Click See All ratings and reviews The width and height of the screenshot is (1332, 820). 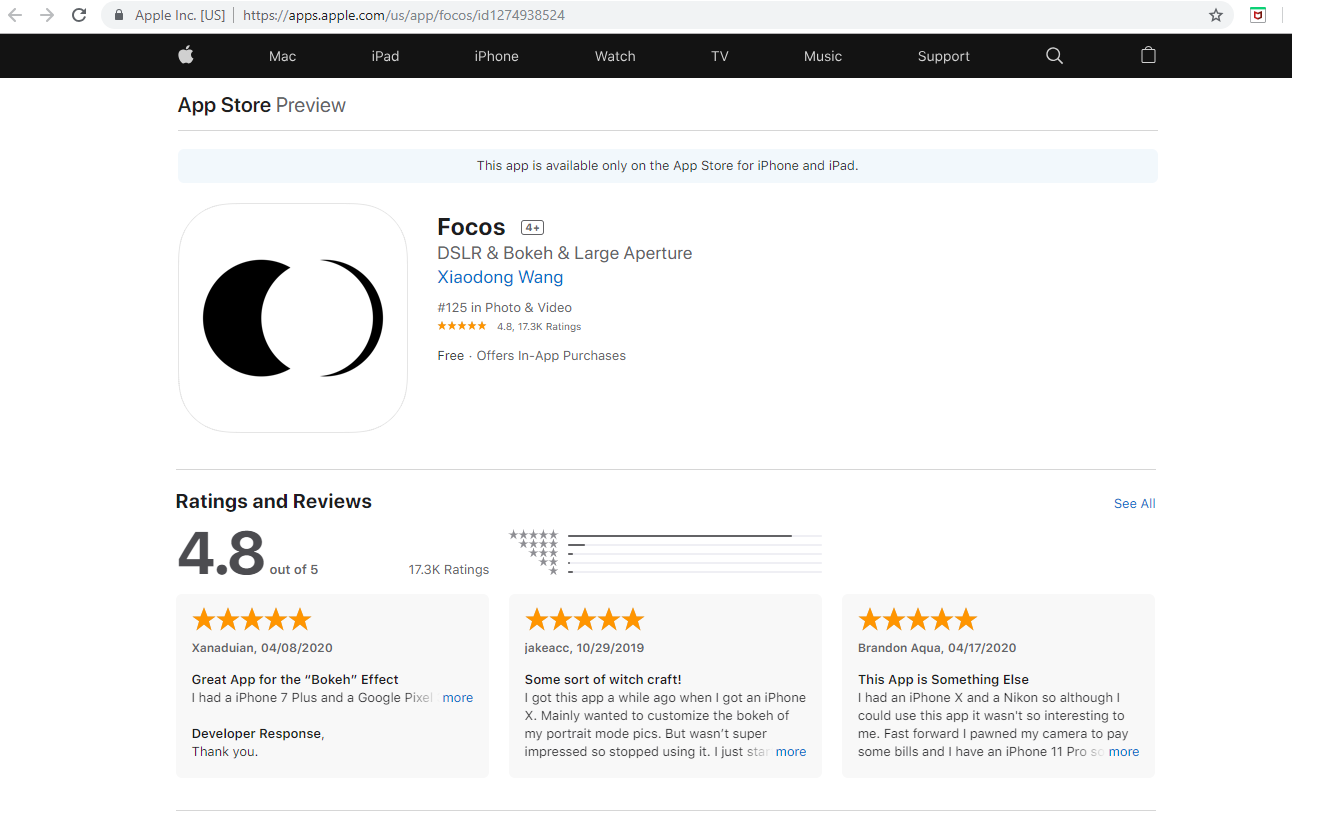pos(1135,503)
